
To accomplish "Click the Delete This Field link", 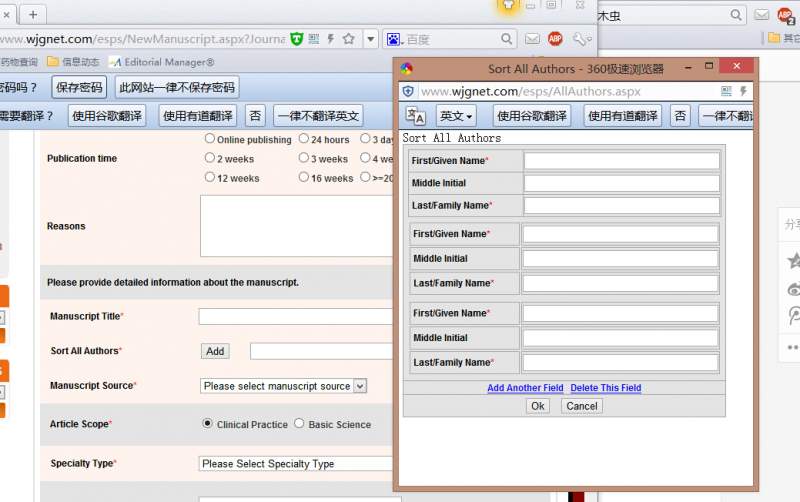I will [606, 388].
